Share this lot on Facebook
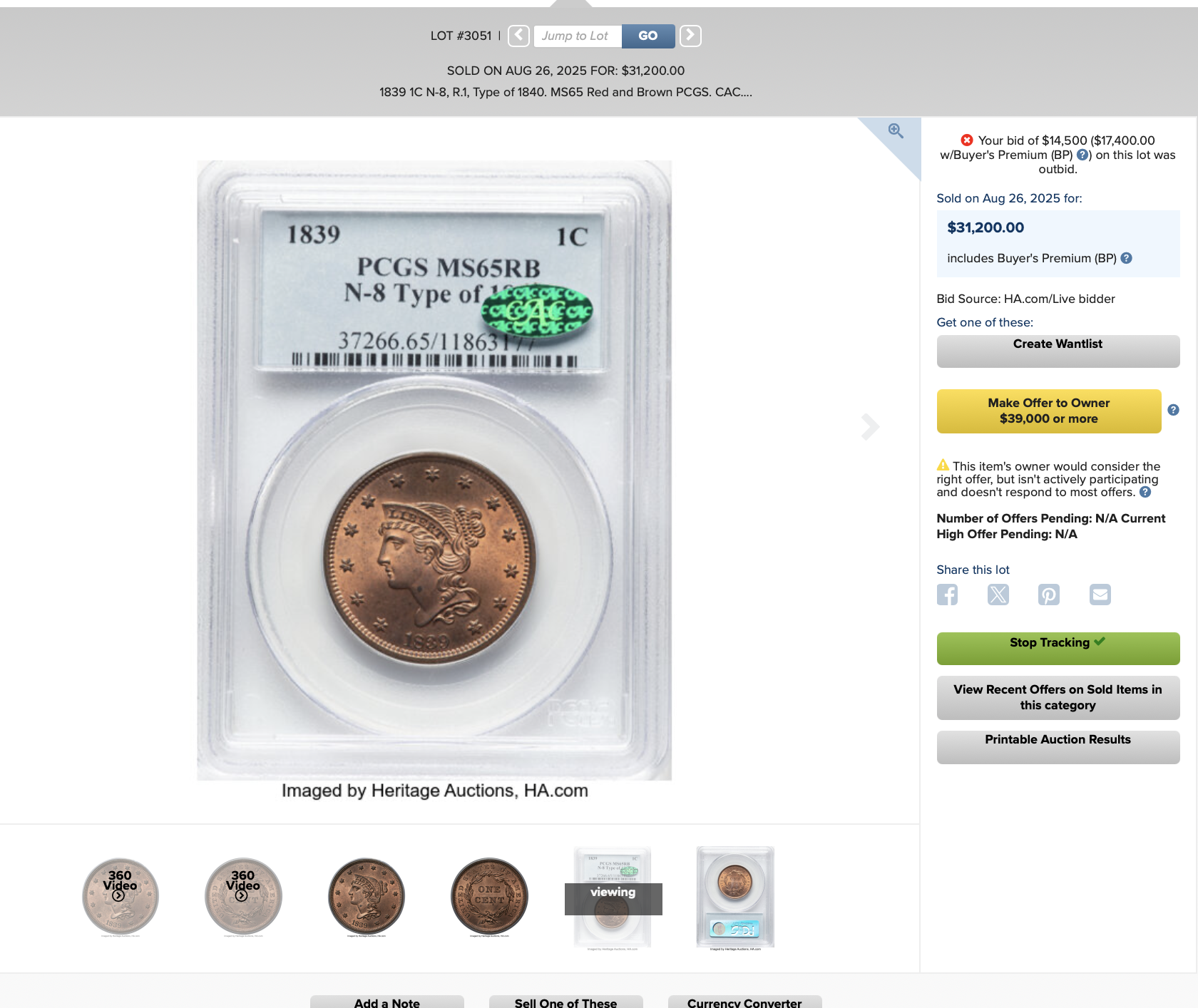Screen dimensions: 1198x1008 coord(947,595)
